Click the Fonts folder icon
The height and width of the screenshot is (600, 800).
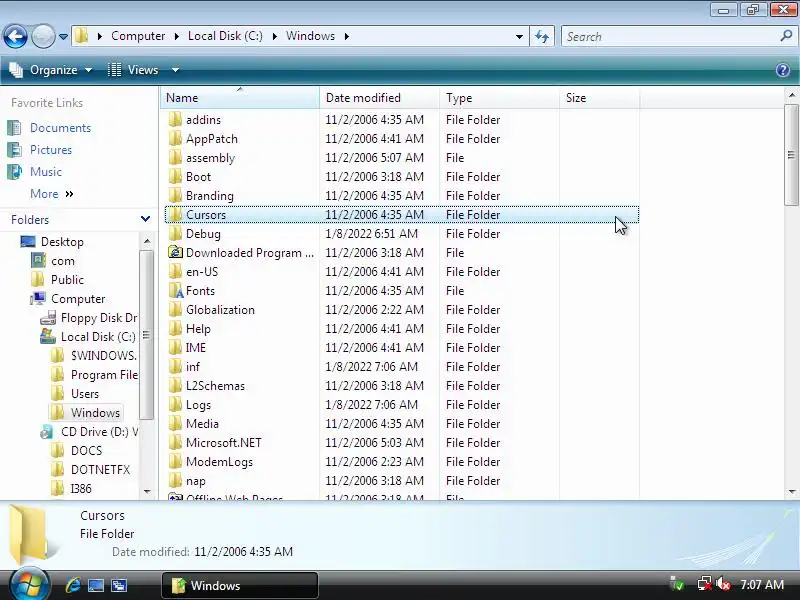pyautogui.click(x=175, y=291)
